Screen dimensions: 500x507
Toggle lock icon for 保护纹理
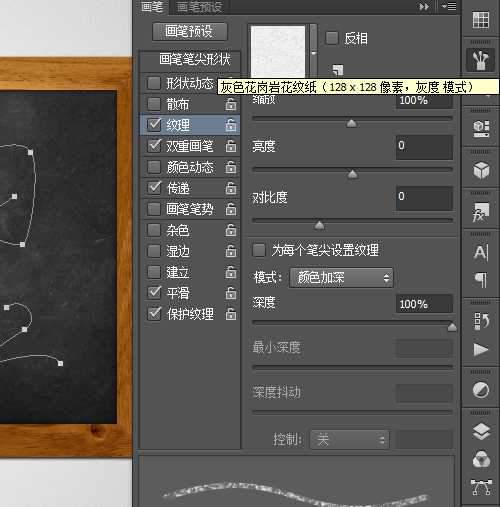[231, 314]
